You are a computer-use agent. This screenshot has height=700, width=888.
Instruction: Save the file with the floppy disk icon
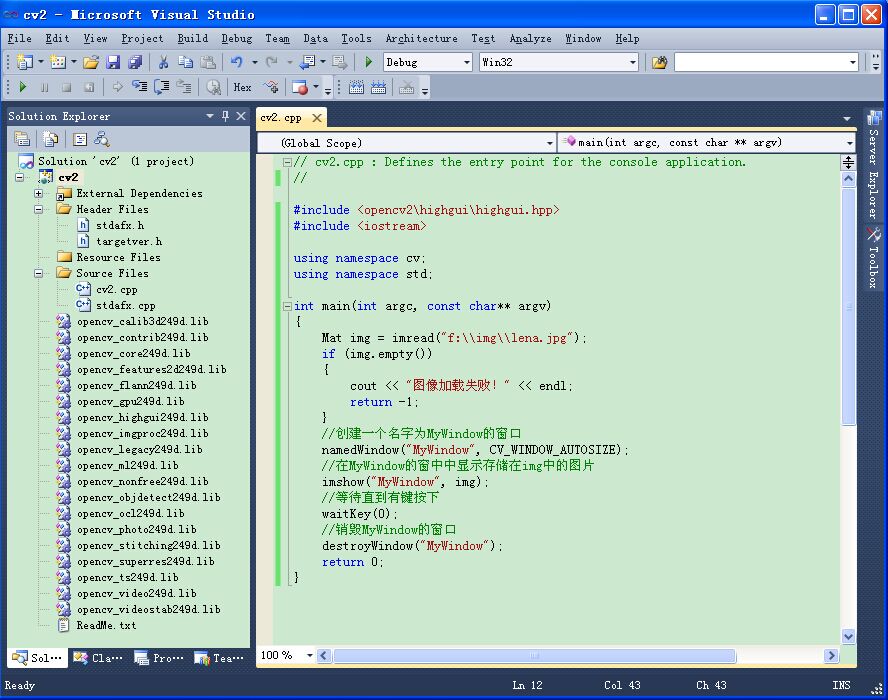click(113, 62)
